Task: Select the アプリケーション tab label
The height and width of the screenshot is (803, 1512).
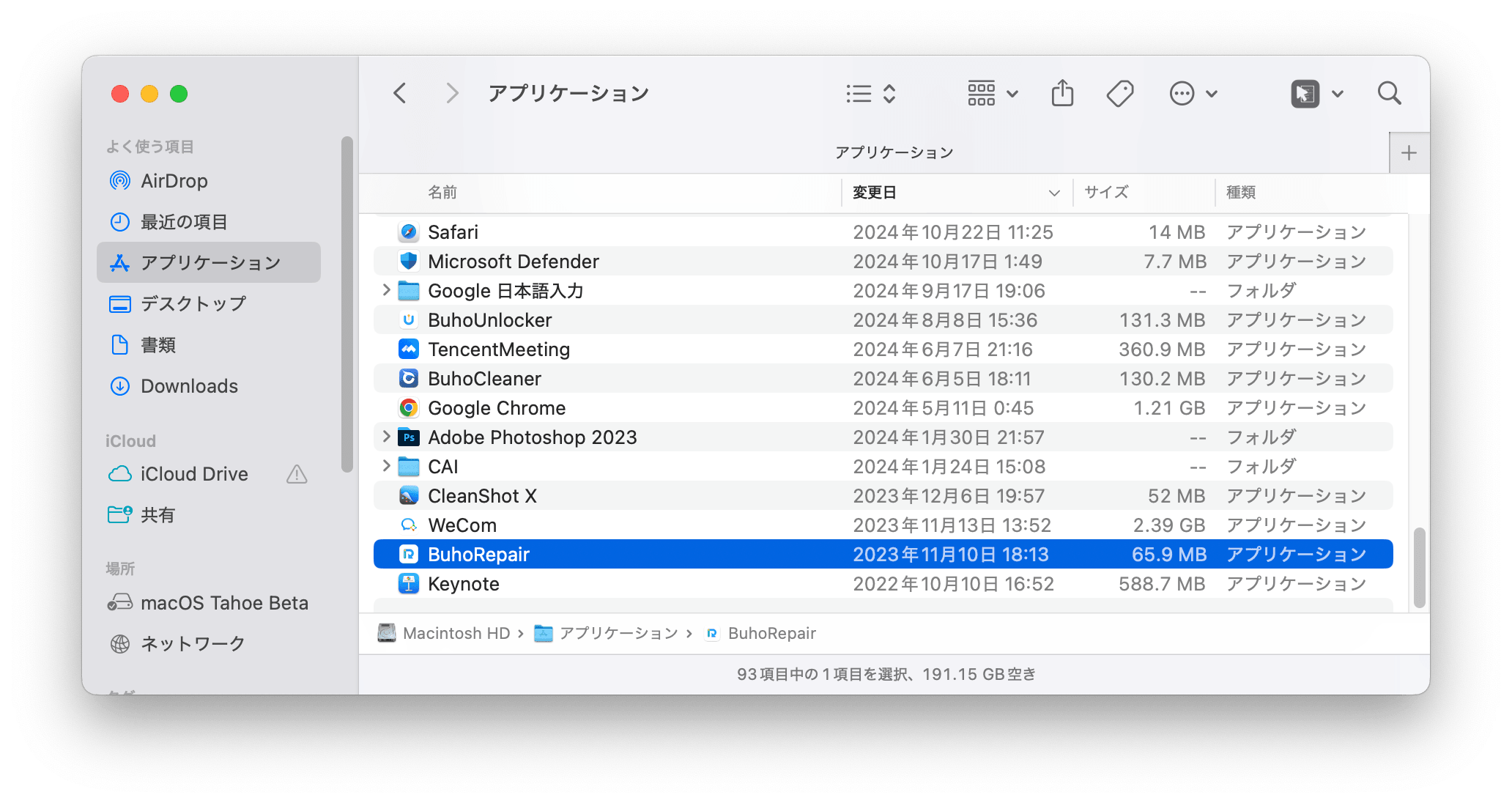Action: point(894,152)
